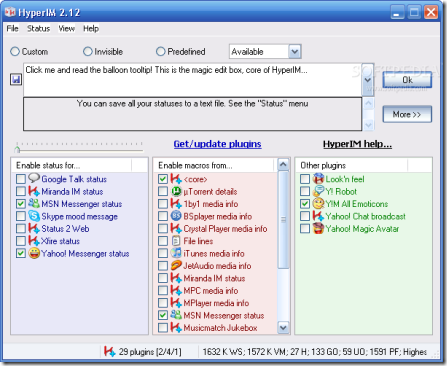Click the Enable macros from column header
The width and height of the screenshot is (447, 366).
coord(213,165)
